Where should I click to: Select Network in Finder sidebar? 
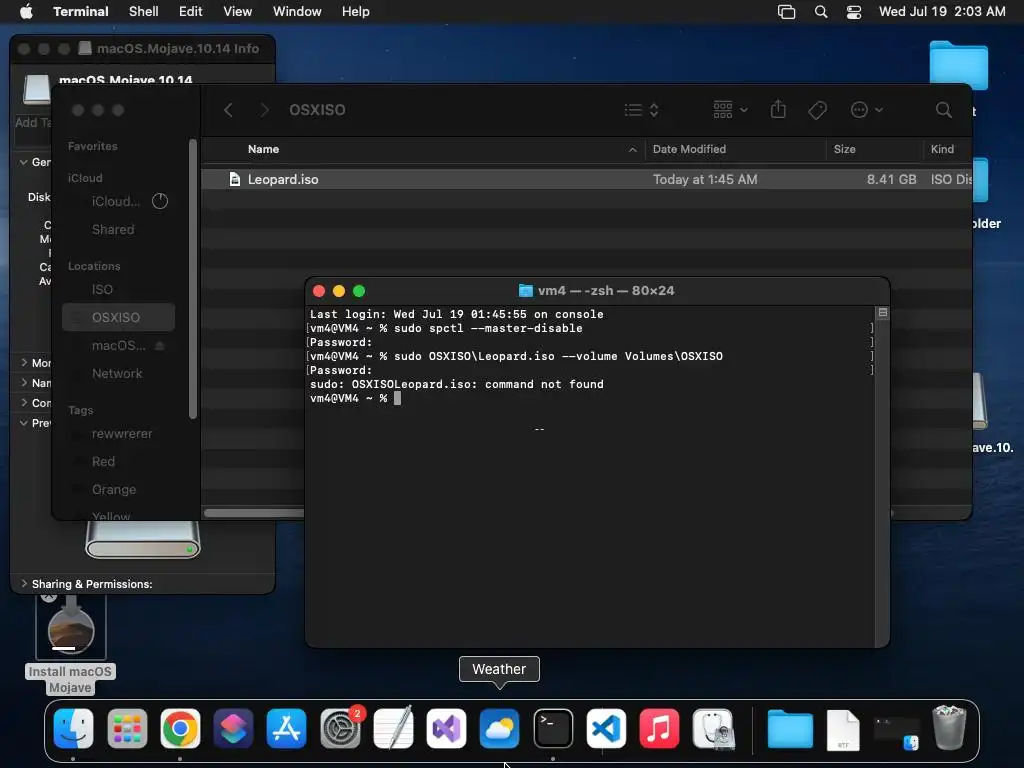(x=120, y=373)
